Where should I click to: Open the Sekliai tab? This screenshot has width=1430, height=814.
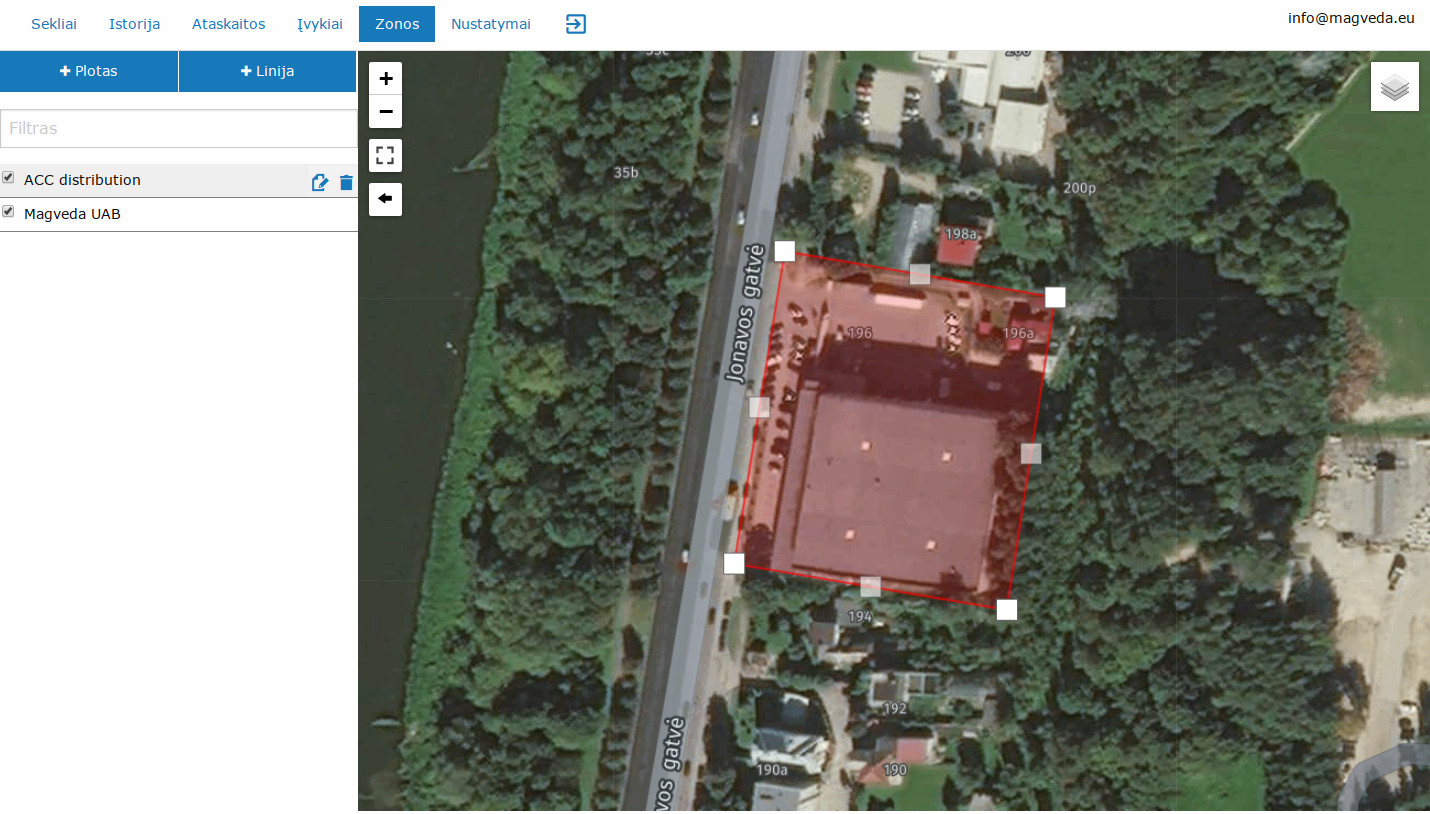coord(54,24)
